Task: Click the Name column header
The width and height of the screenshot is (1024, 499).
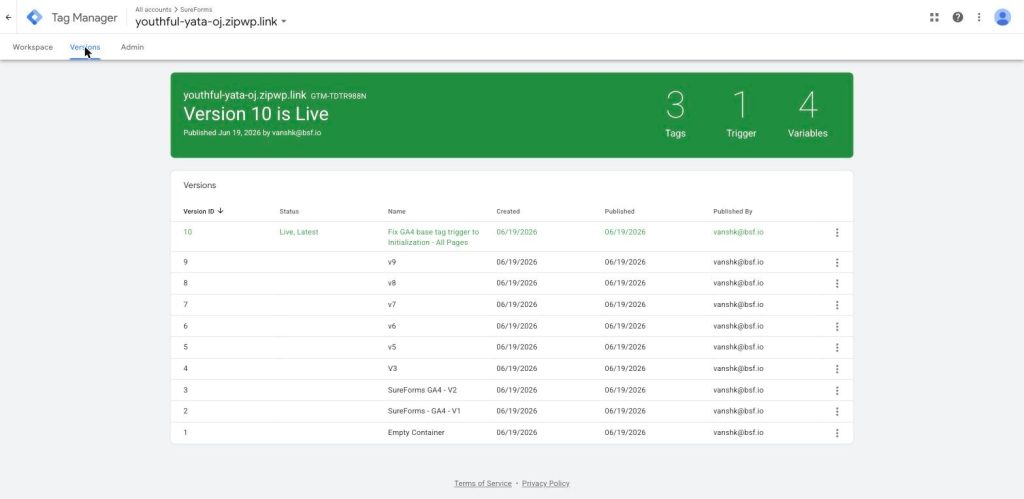Action: point(396,212)
